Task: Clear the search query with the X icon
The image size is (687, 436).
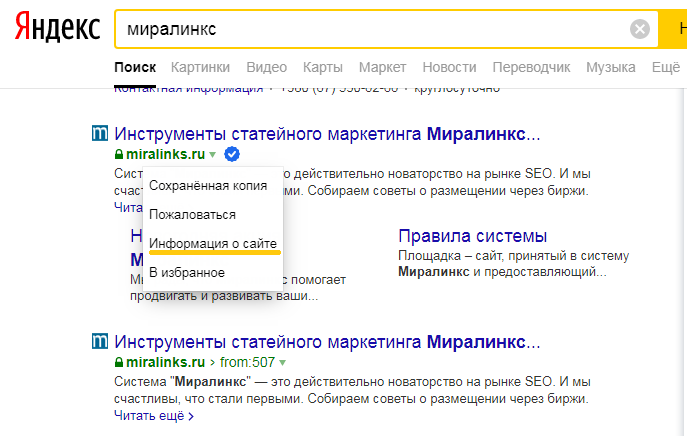Action: pos(640,29)
